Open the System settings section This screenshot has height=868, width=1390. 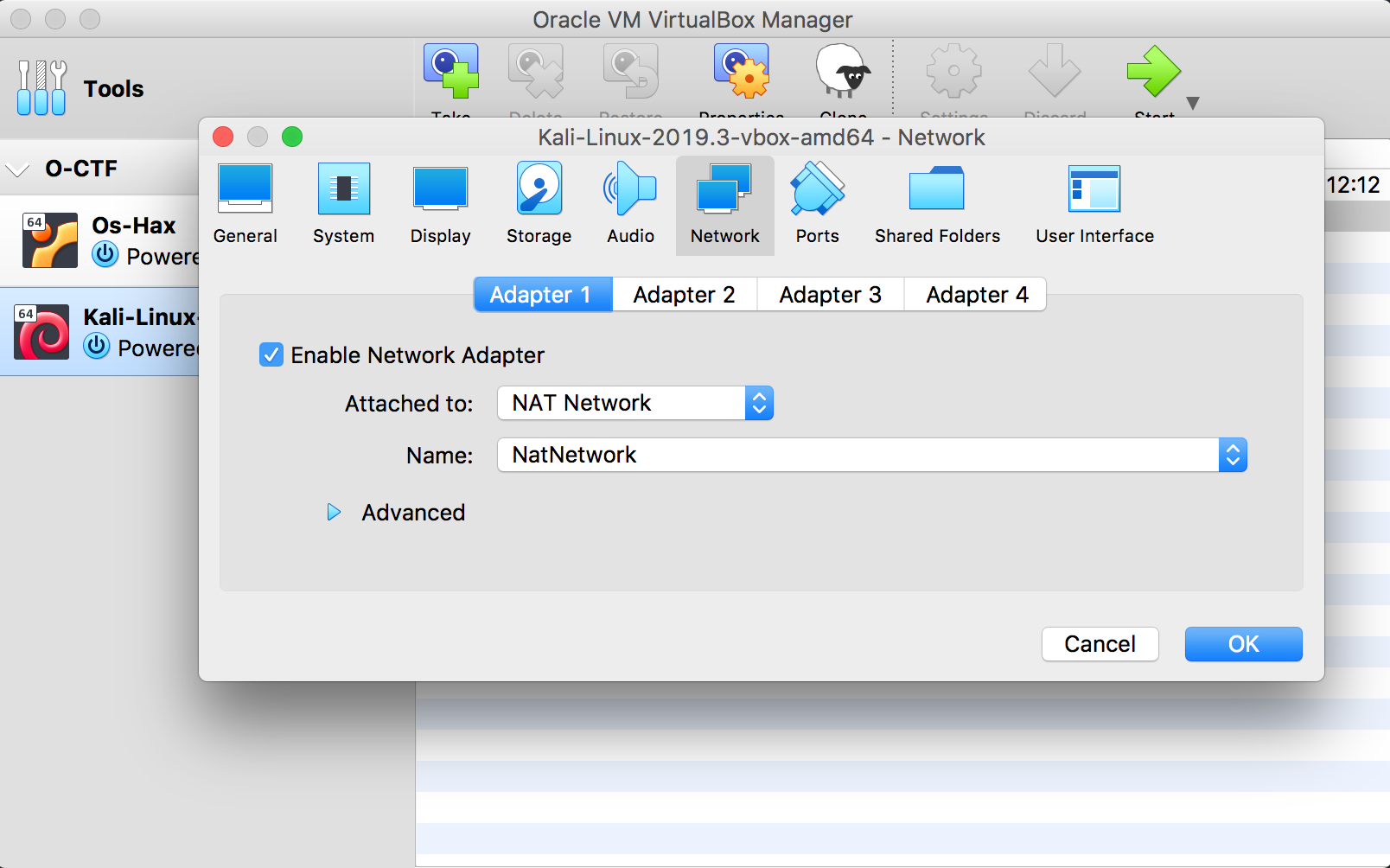343,205
